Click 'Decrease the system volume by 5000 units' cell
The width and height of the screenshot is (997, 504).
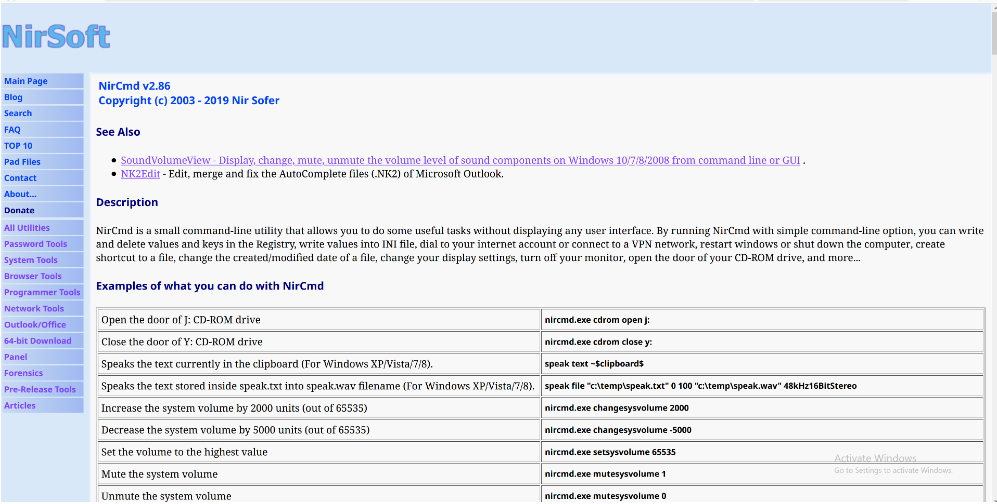pos(319,430)
